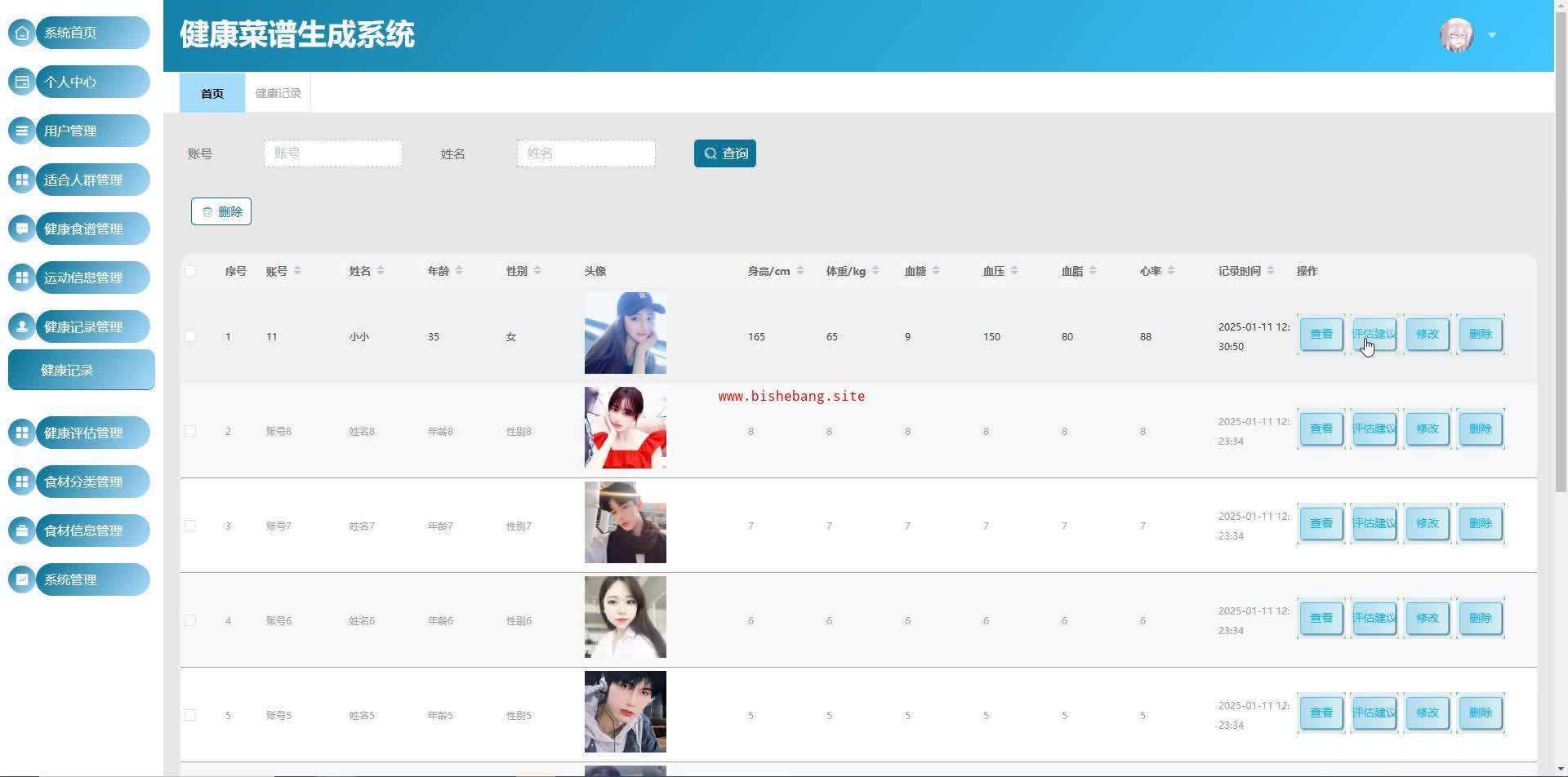Sort the table by 身高/cm column
1568x777 pixels.
coord(800,271)
